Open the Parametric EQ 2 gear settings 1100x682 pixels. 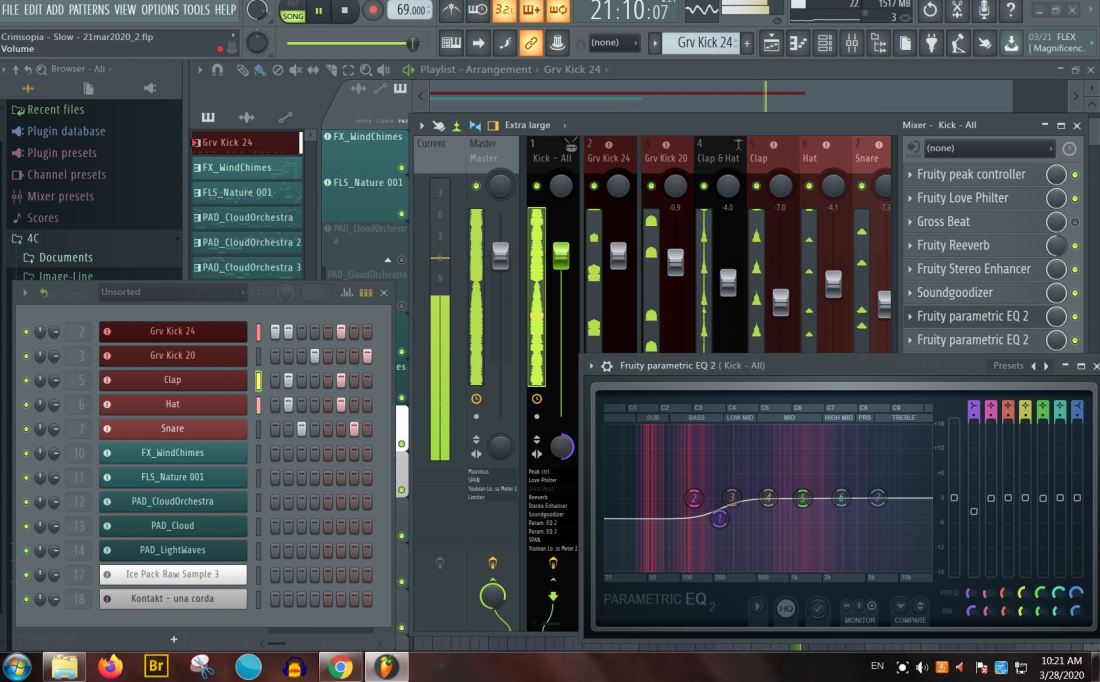(x=607, y=366)
